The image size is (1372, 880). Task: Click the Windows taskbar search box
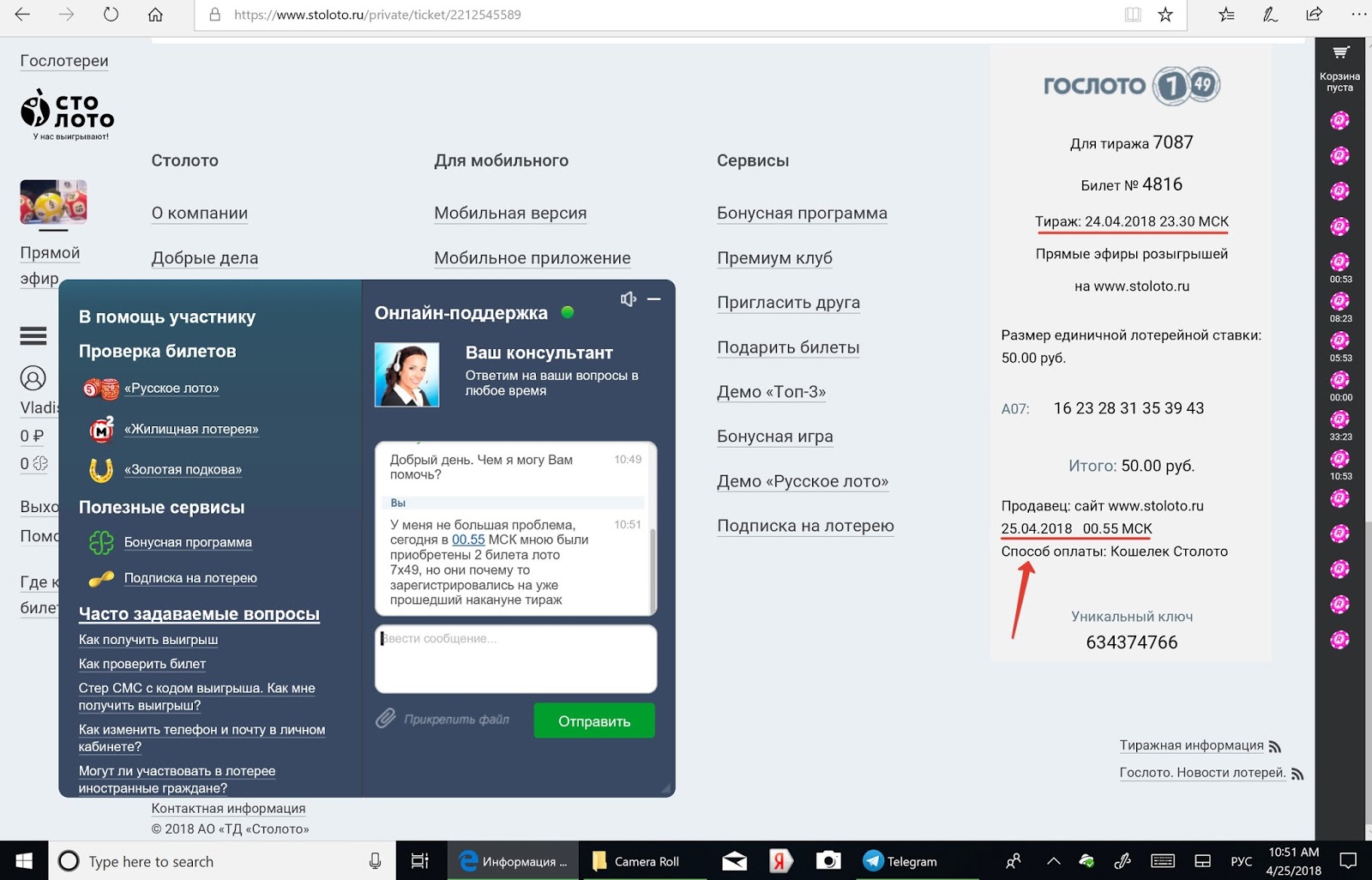(x=222, y=861)
